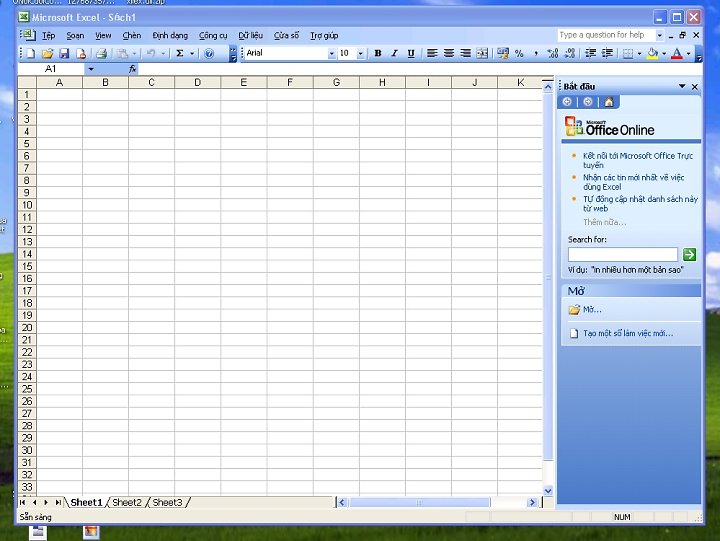Apply the red Font Color A
Image resolution: width=720 pixels, height=541 pixels.
(677, 53)
